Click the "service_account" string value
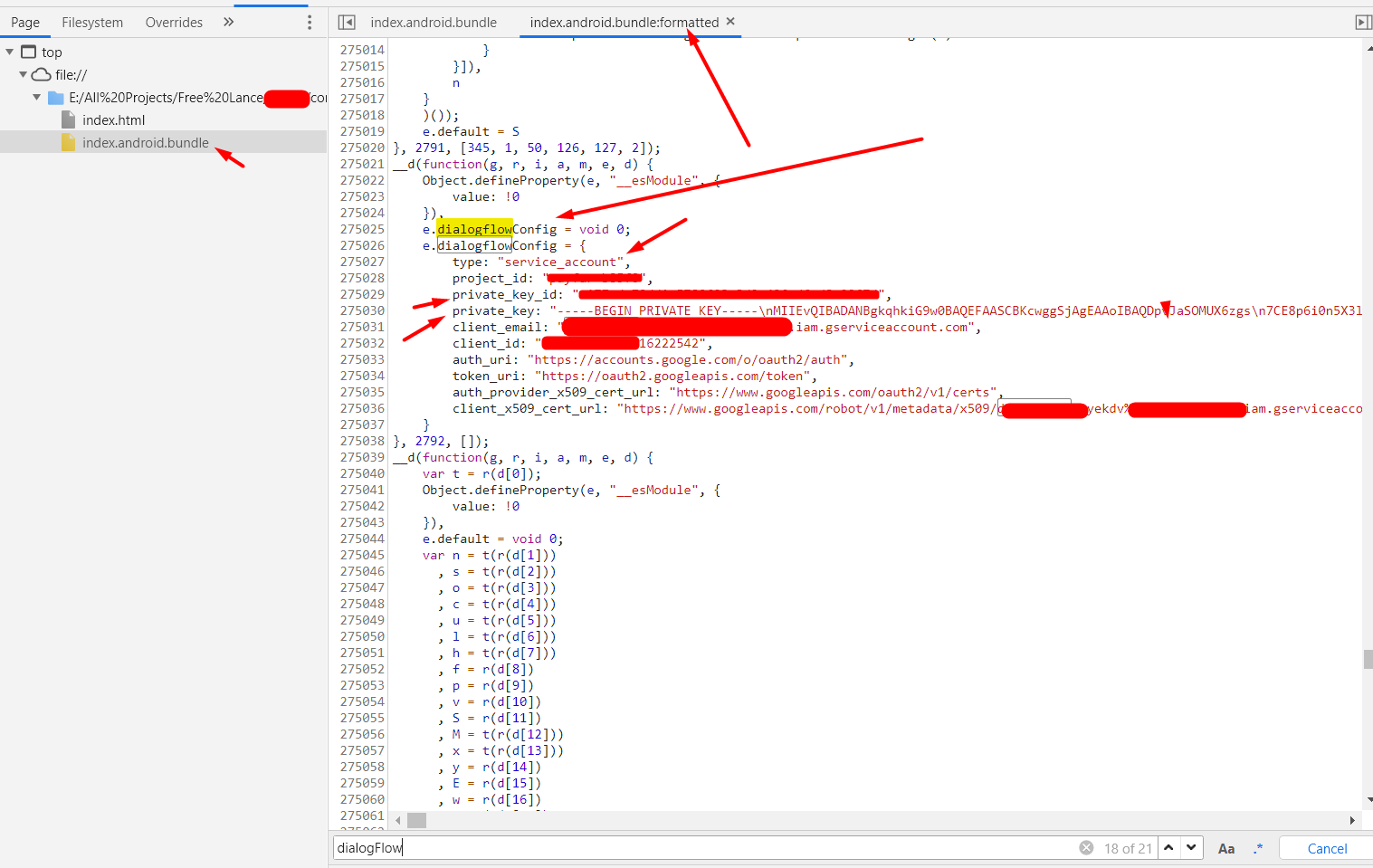1373x868 pixels. pyautogui.click(x=560, y=262)
